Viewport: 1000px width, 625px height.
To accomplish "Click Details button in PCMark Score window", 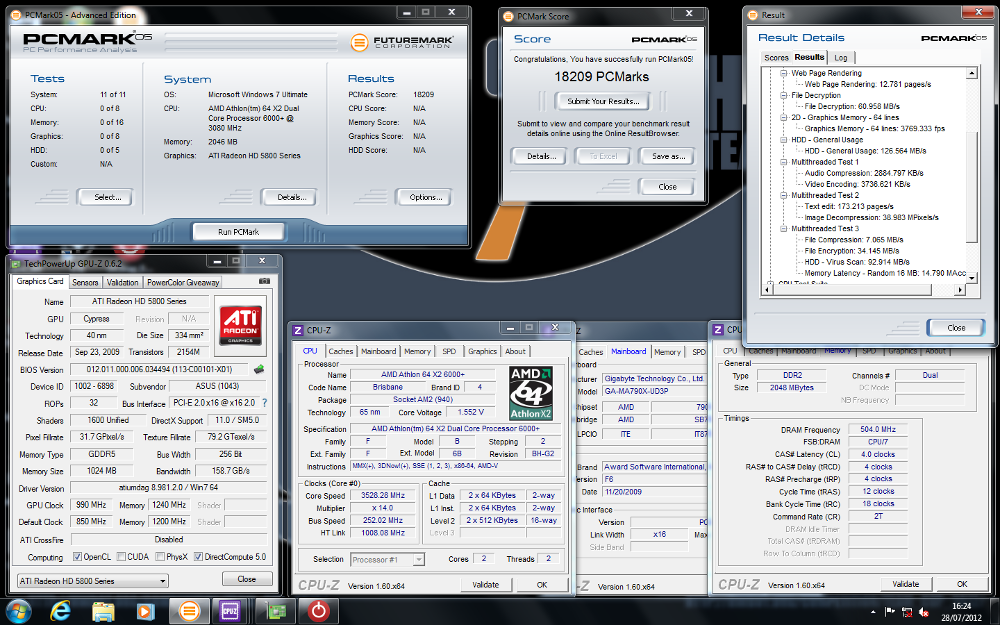I will [541, 156].
